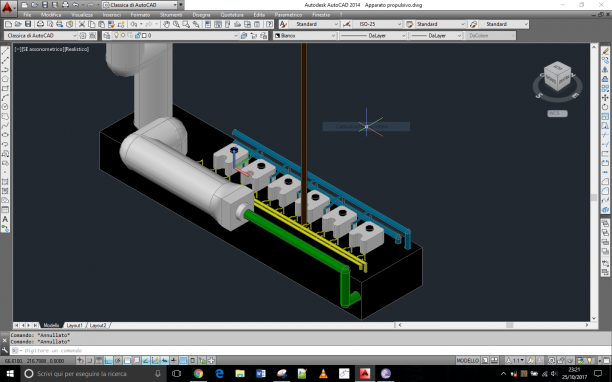
Task: Select the Pan hand tool
Action: 167,24
